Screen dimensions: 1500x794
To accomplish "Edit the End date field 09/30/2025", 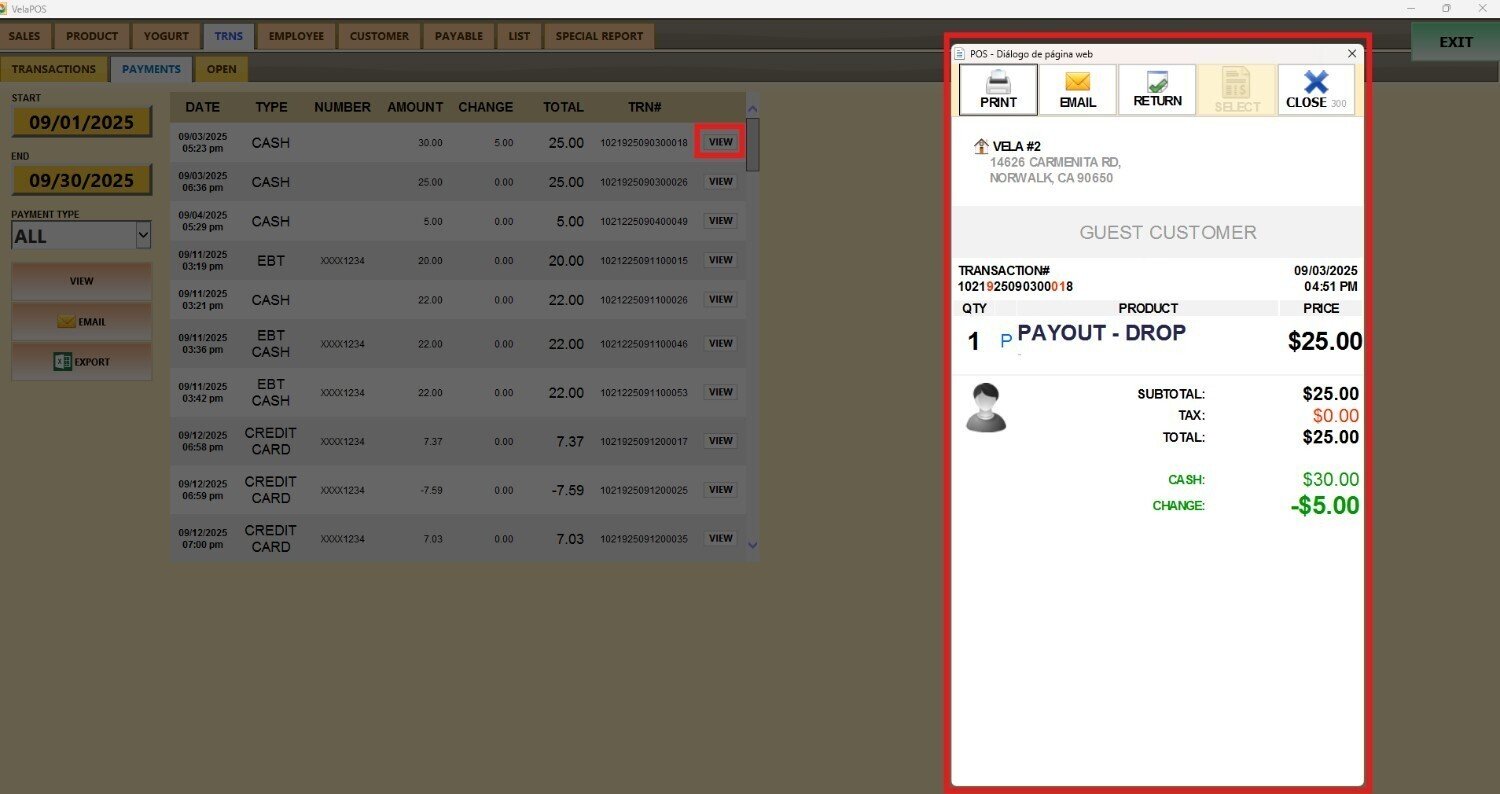I will point(81,180).
